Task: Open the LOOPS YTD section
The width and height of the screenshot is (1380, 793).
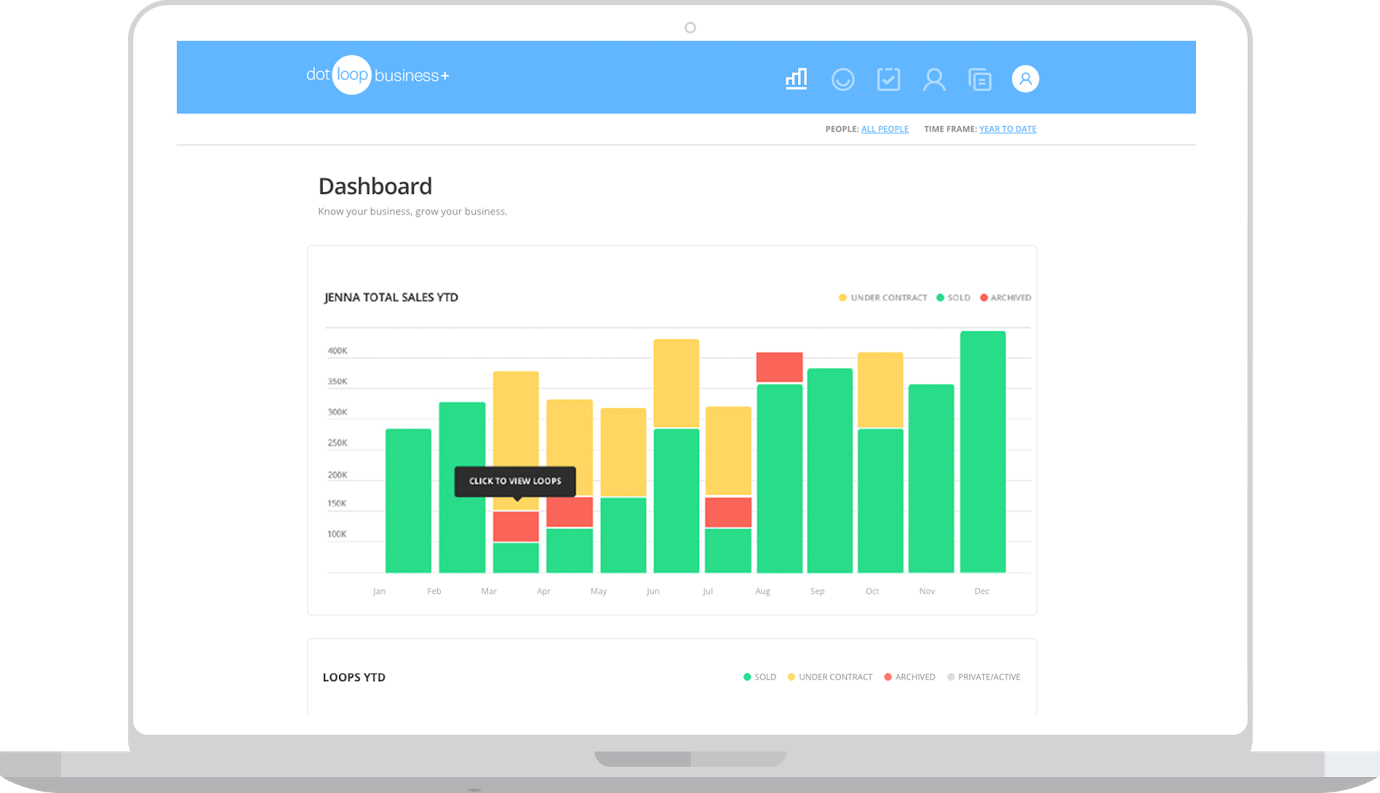Action: tap(354, 677)
